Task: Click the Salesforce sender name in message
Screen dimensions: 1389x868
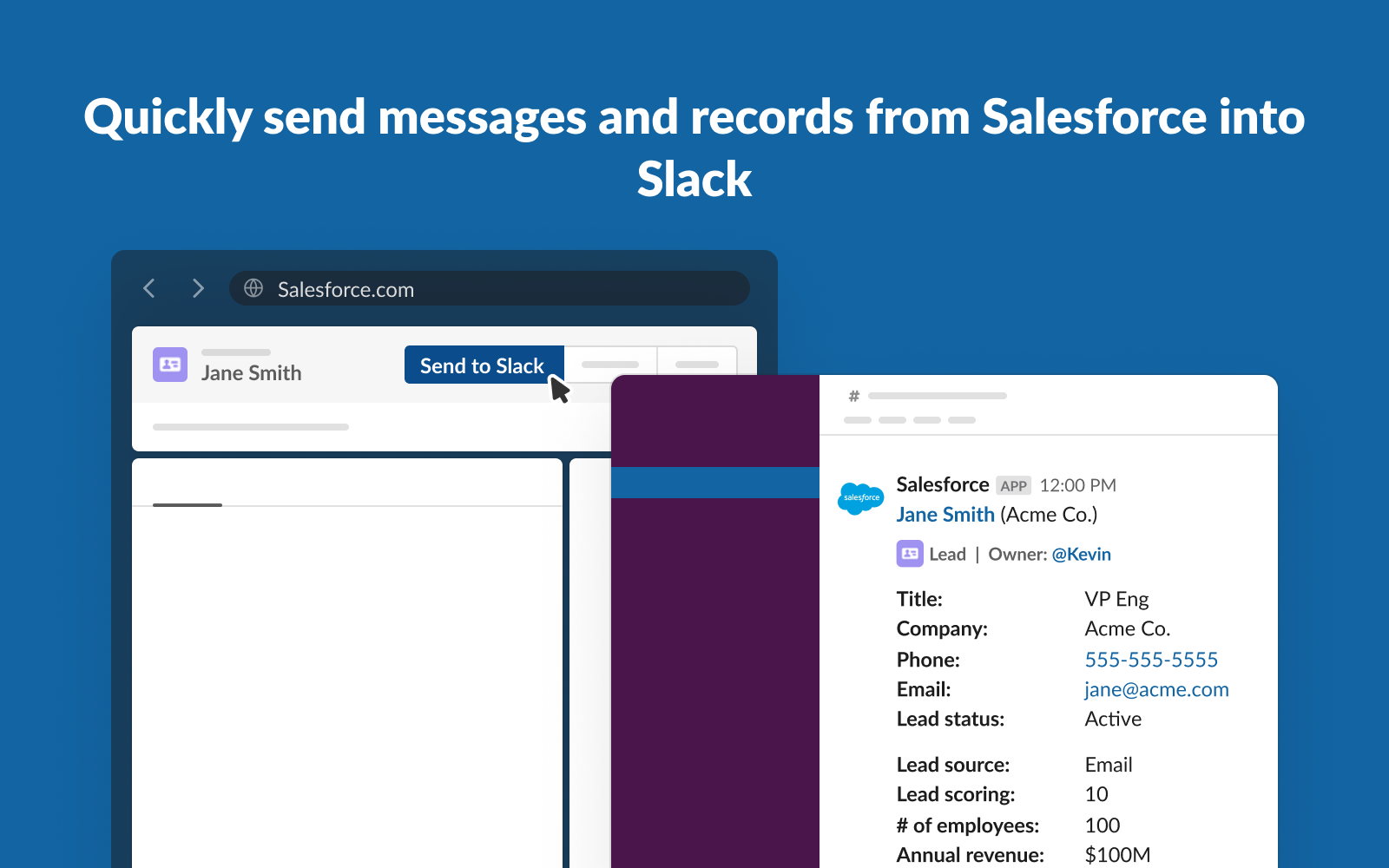Action: tap(943, 484)
